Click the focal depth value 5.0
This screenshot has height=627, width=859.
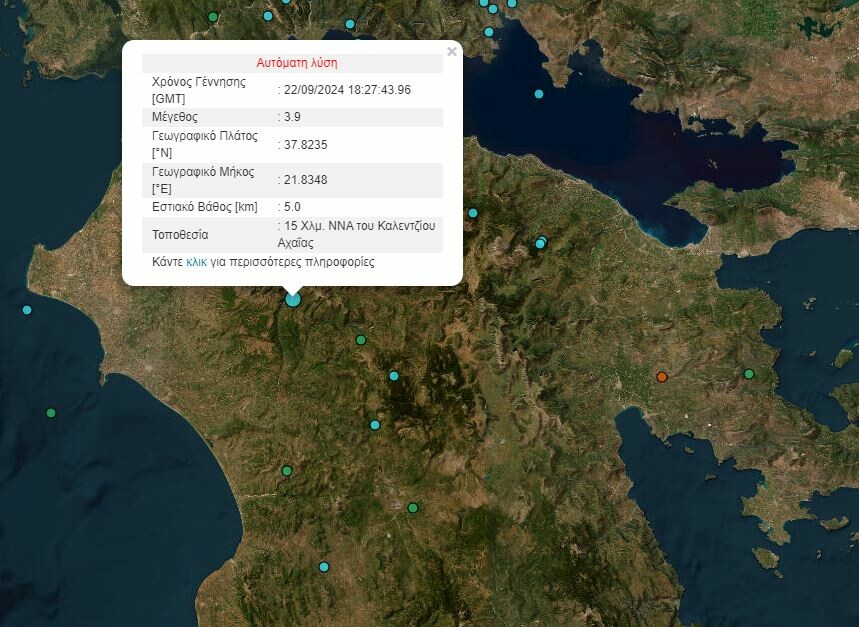point(292,207)
